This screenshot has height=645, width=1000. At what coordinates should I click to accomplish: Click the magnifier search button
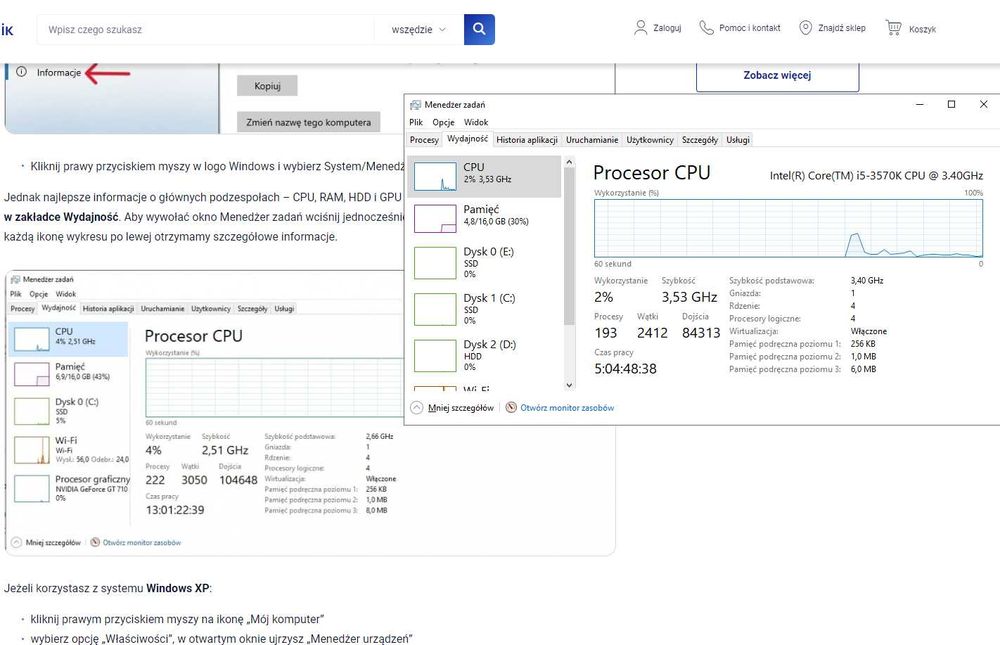pos(479,29)
